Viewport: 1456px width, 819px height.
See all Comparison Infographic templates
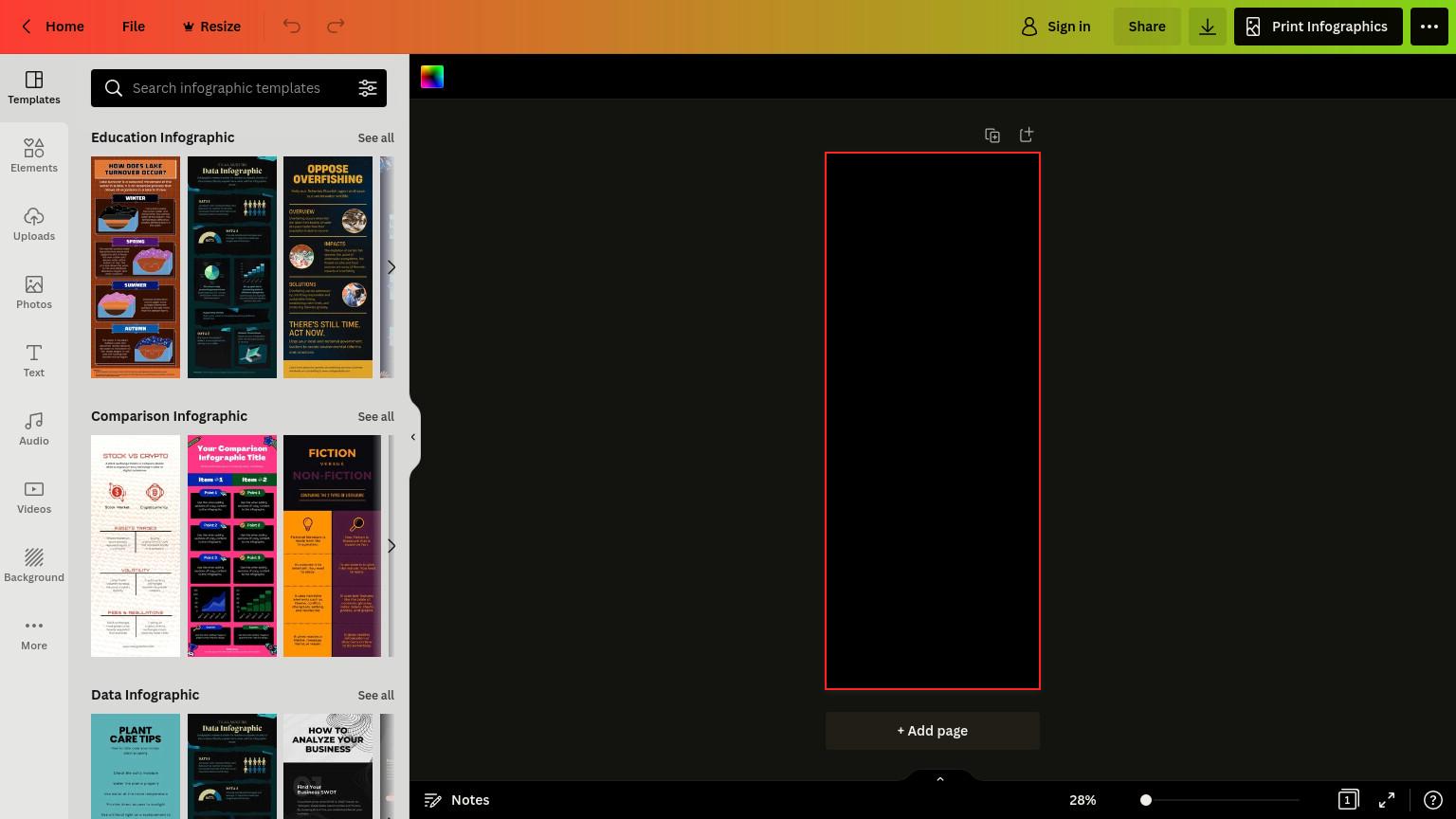pos(375,416)
